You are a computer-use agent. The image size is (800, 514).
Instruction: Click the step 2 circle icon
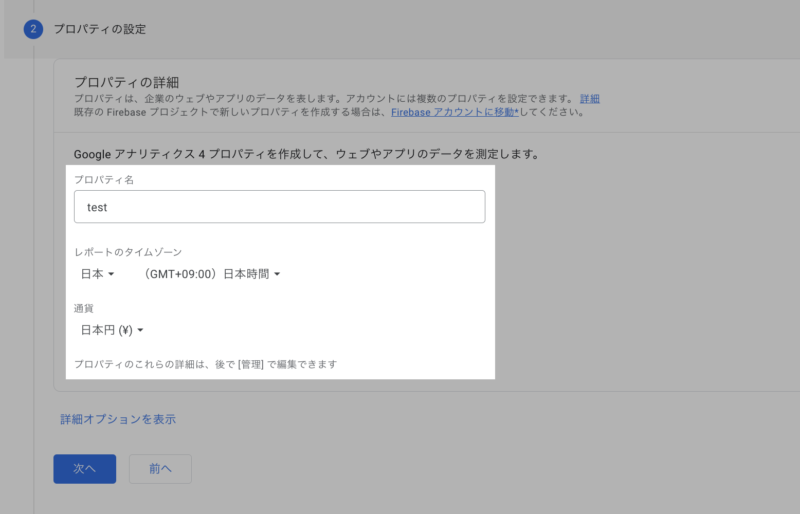[x=33, y=29]
